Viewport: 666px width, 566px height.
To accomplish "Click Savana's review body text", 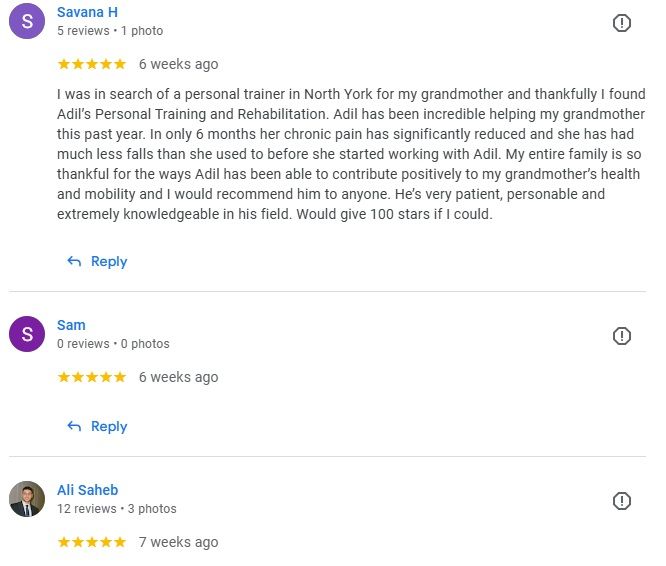I will tap(350, 154).
